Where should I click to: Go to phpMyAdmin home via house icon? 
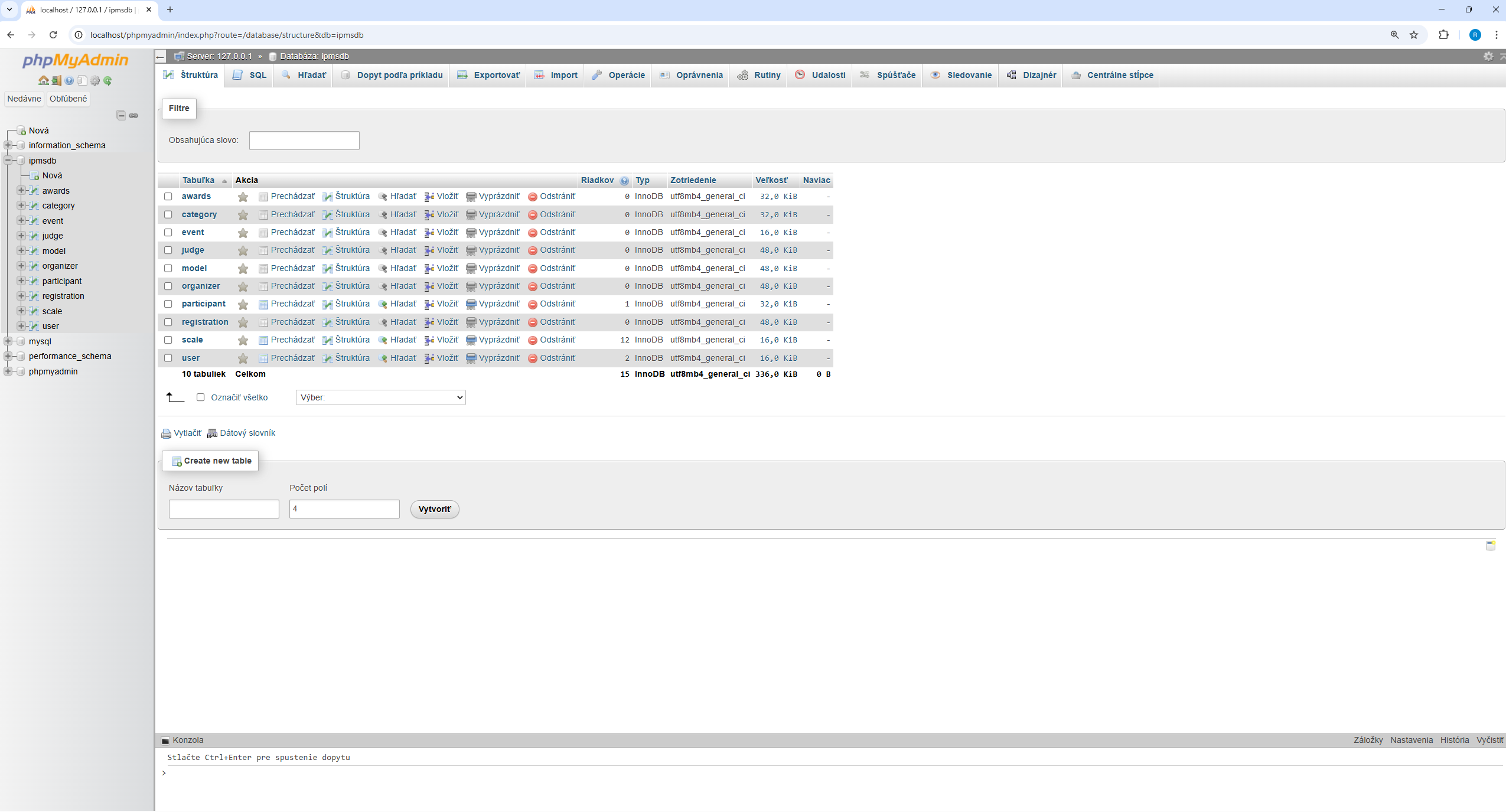[x=43, y=81]
